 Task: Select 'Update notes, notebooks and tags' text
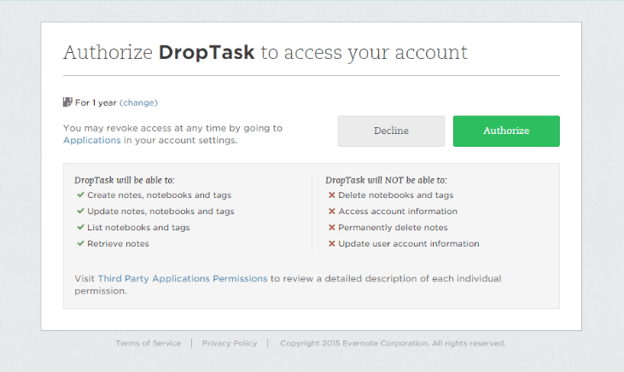point(161,211)
